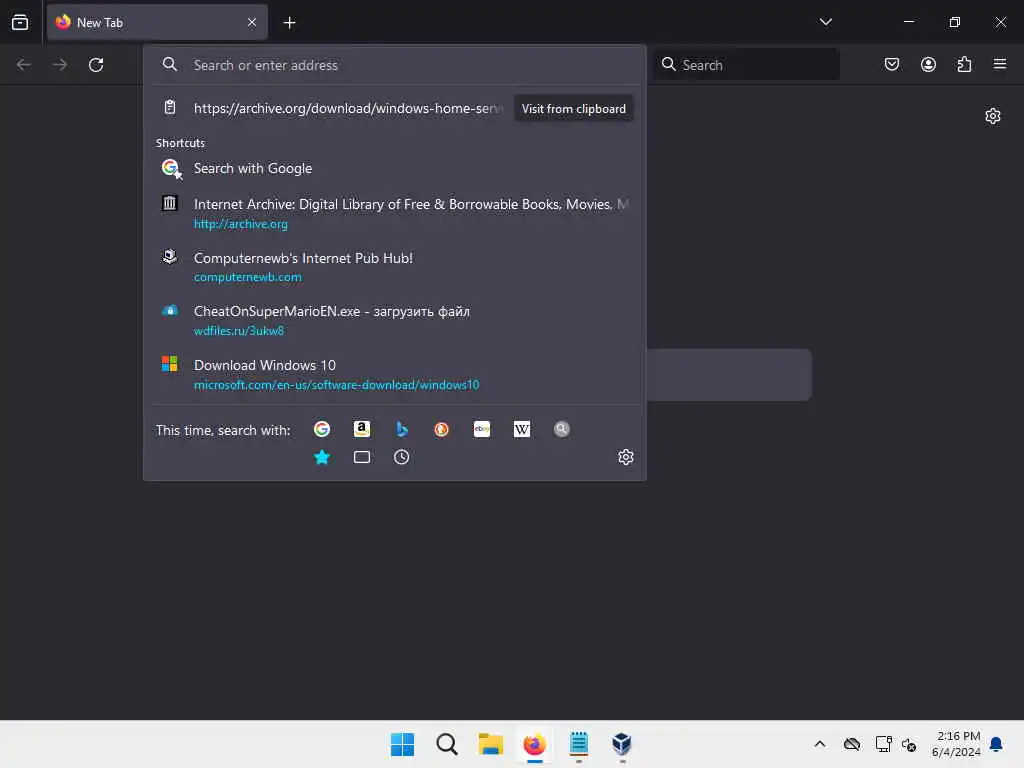Screen dimensions: 1024x768
Task: Search history with the clock icon
Action: (402, 457)
